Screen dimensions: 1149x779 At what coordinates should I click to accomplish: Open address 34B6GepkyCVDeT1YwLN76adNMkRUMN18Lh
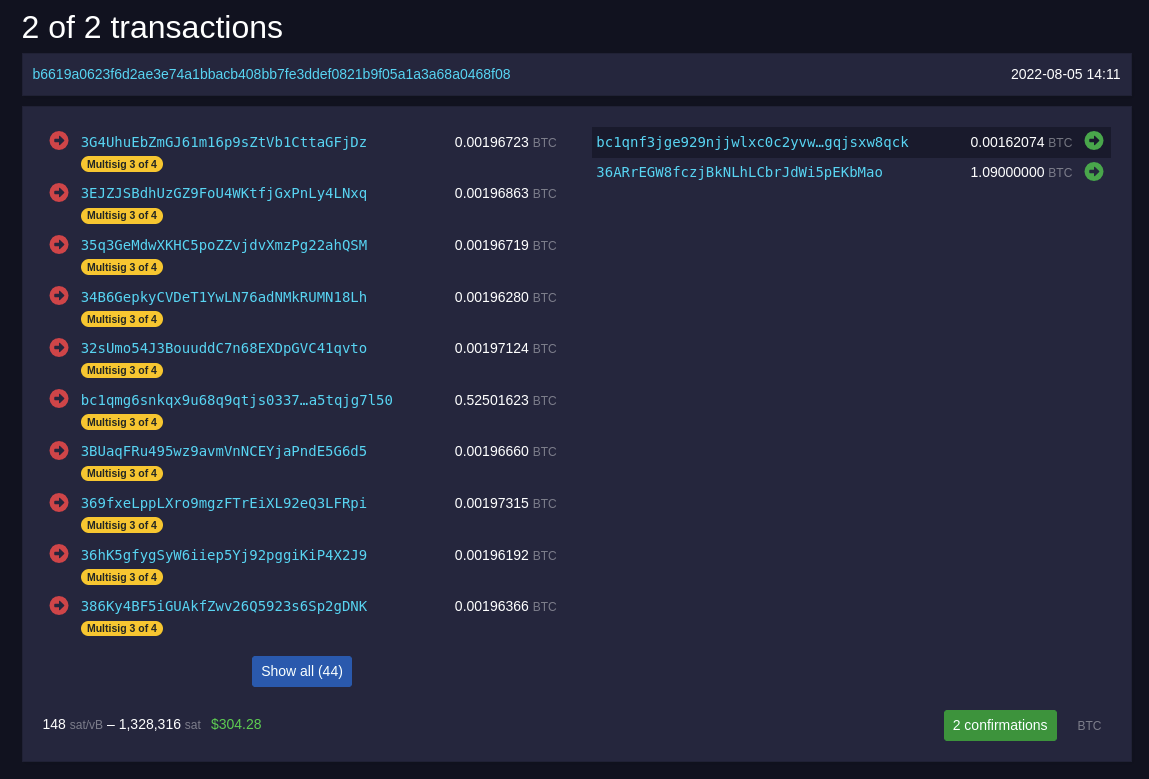tap(223, 297)
